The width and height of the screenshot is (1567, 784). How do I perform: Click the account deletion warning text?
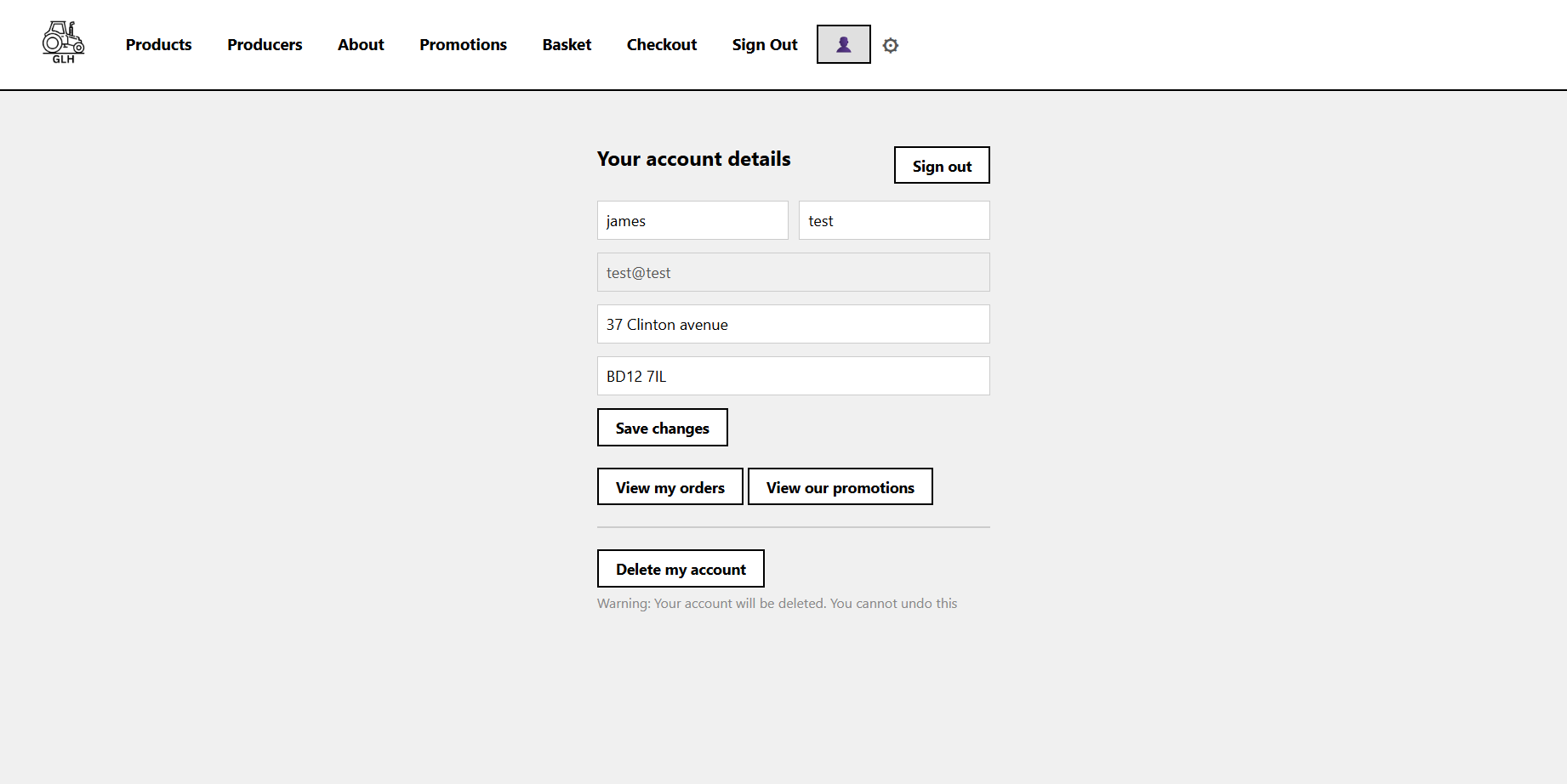click(x=777, y=603)
